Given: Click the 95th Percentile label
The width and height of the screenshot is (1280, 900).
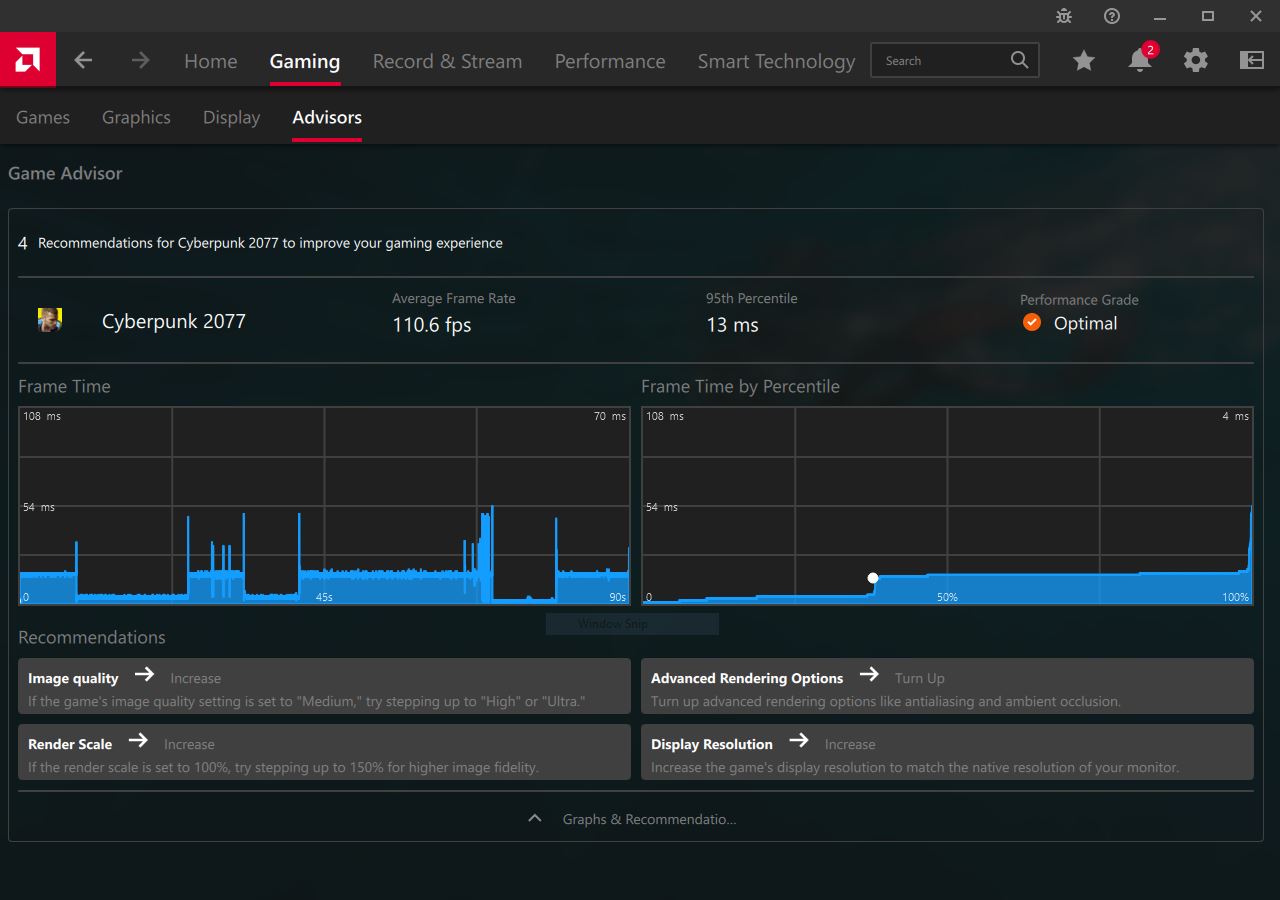Looking at the screenshot, I should (x=752, y=298).
